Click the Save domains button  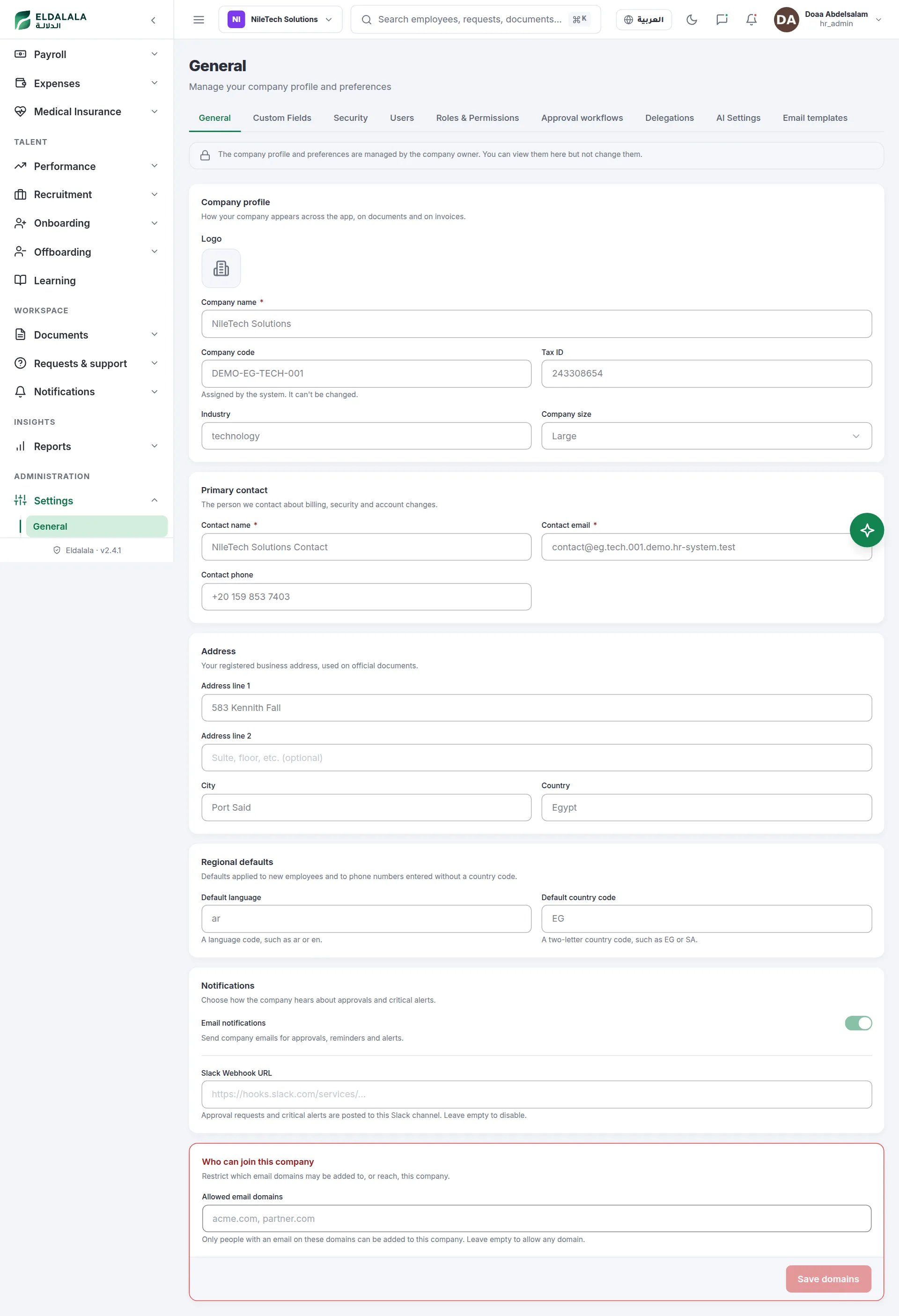828,1279
